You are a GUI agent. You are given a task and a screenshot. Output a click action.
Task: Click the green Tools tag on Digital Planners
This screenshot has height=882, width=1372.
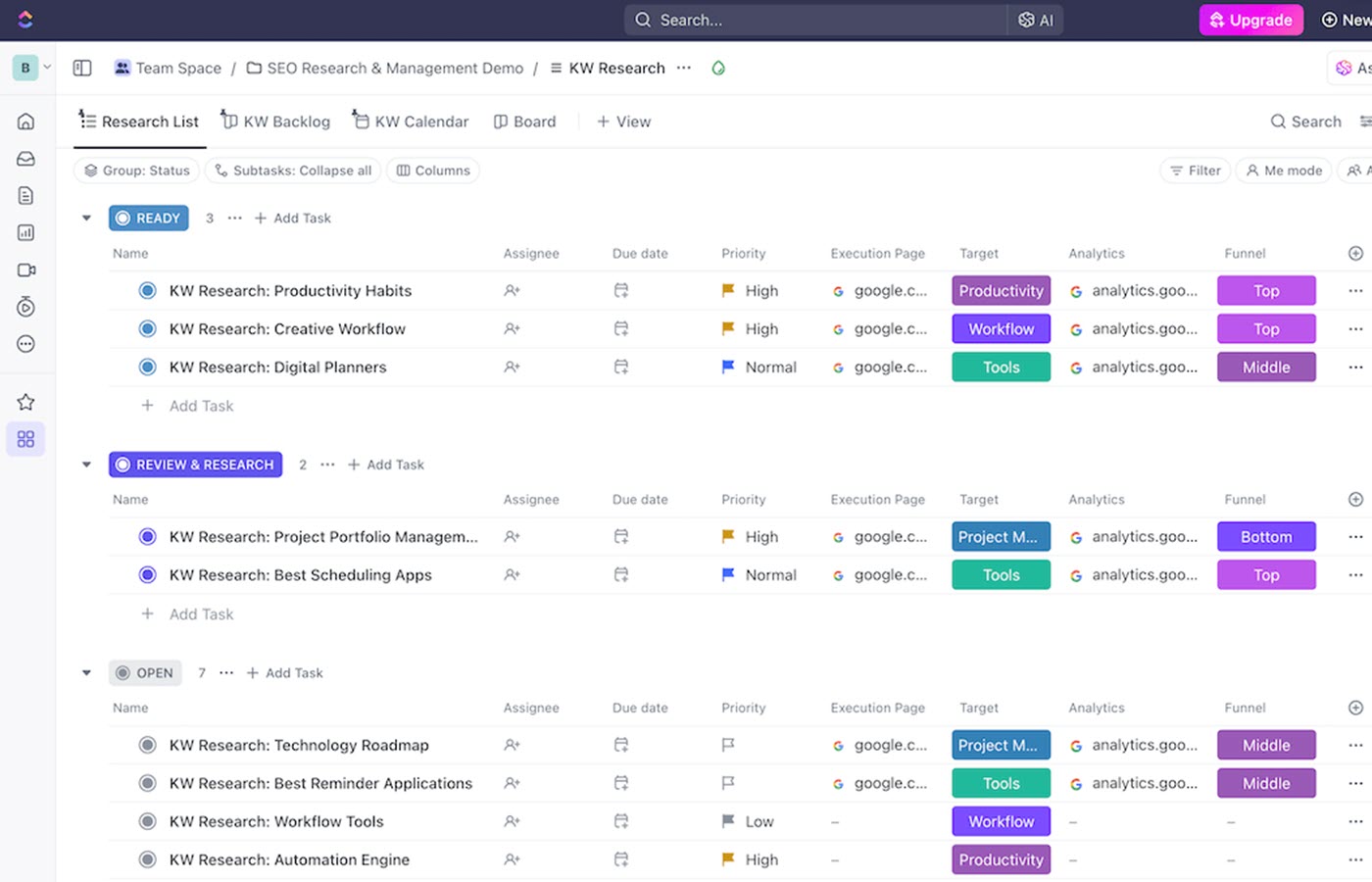coord(1001,367)
